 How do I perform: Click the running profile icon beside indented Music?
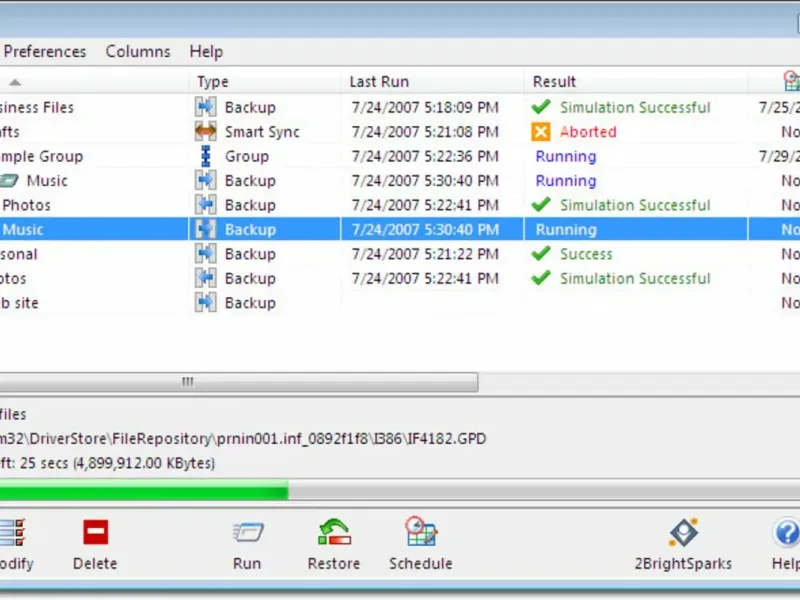[9, 180]
